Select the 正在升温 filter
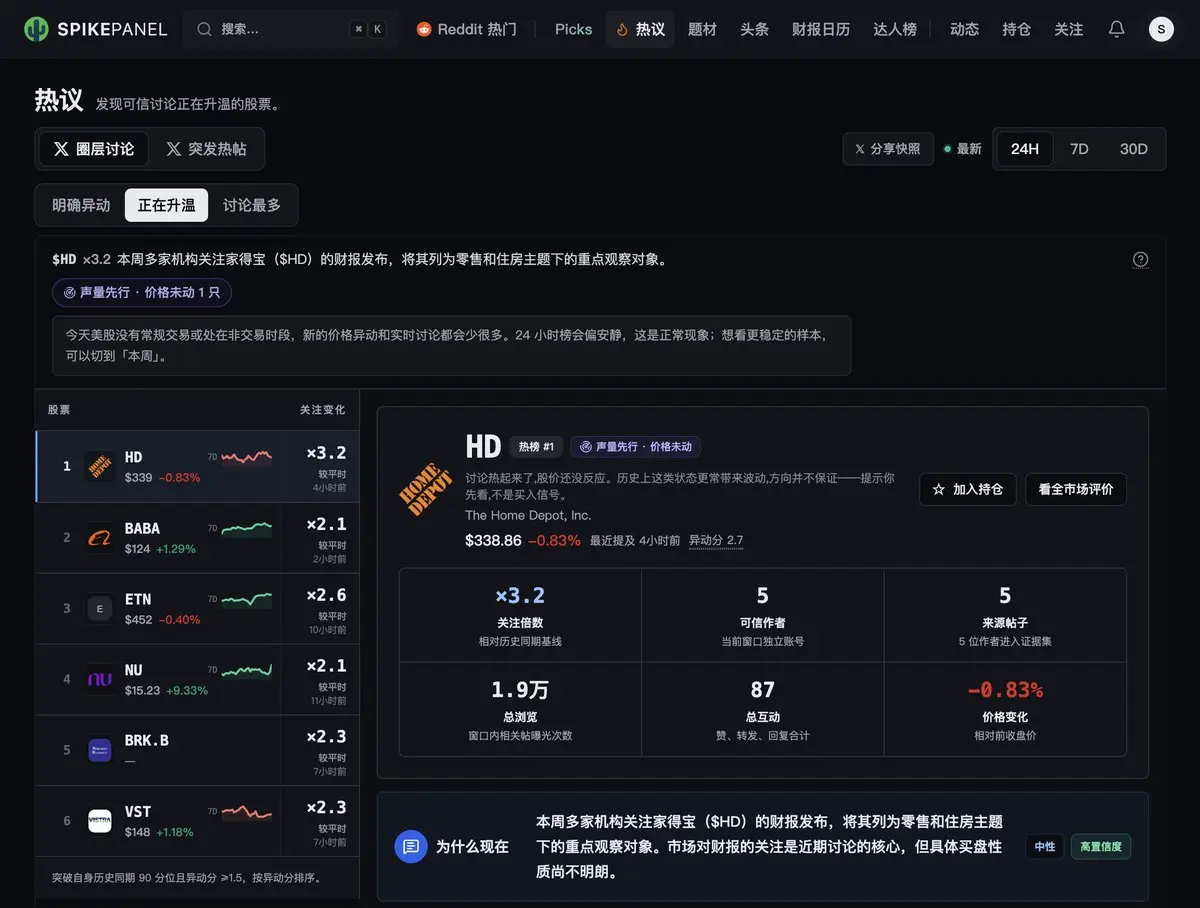This screenshot has height=908, width=1200. click(167, 205)
